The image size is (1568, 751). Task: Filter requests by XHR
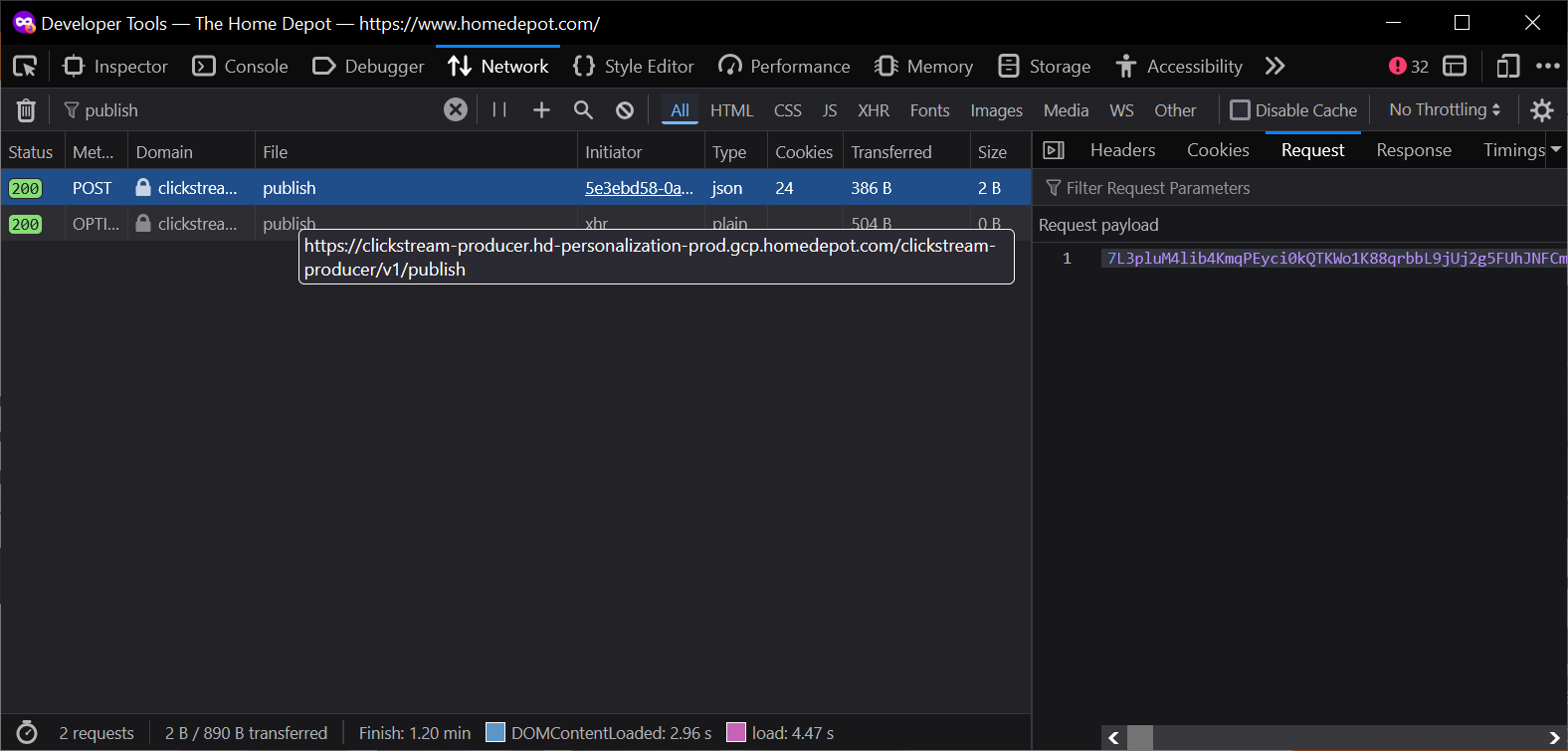(874, 110)
